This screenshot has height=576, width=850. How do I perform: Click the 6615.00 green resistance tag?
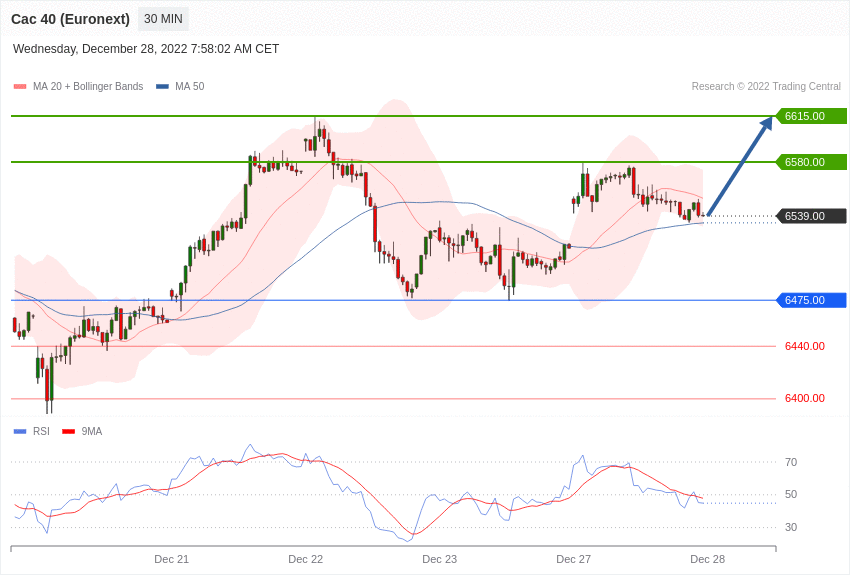811,116
